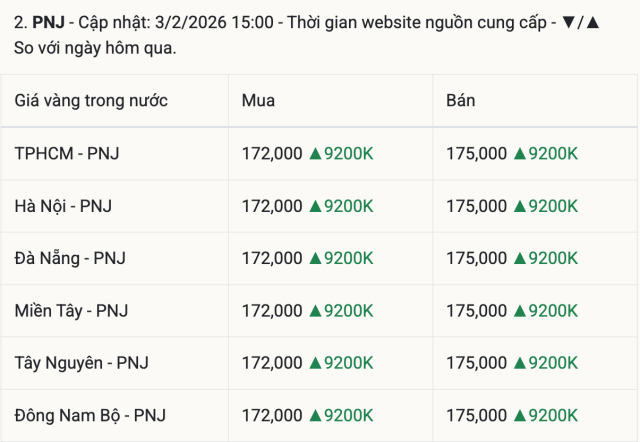Select the Tây Nguyên - PNJ row label

(81, 362)
